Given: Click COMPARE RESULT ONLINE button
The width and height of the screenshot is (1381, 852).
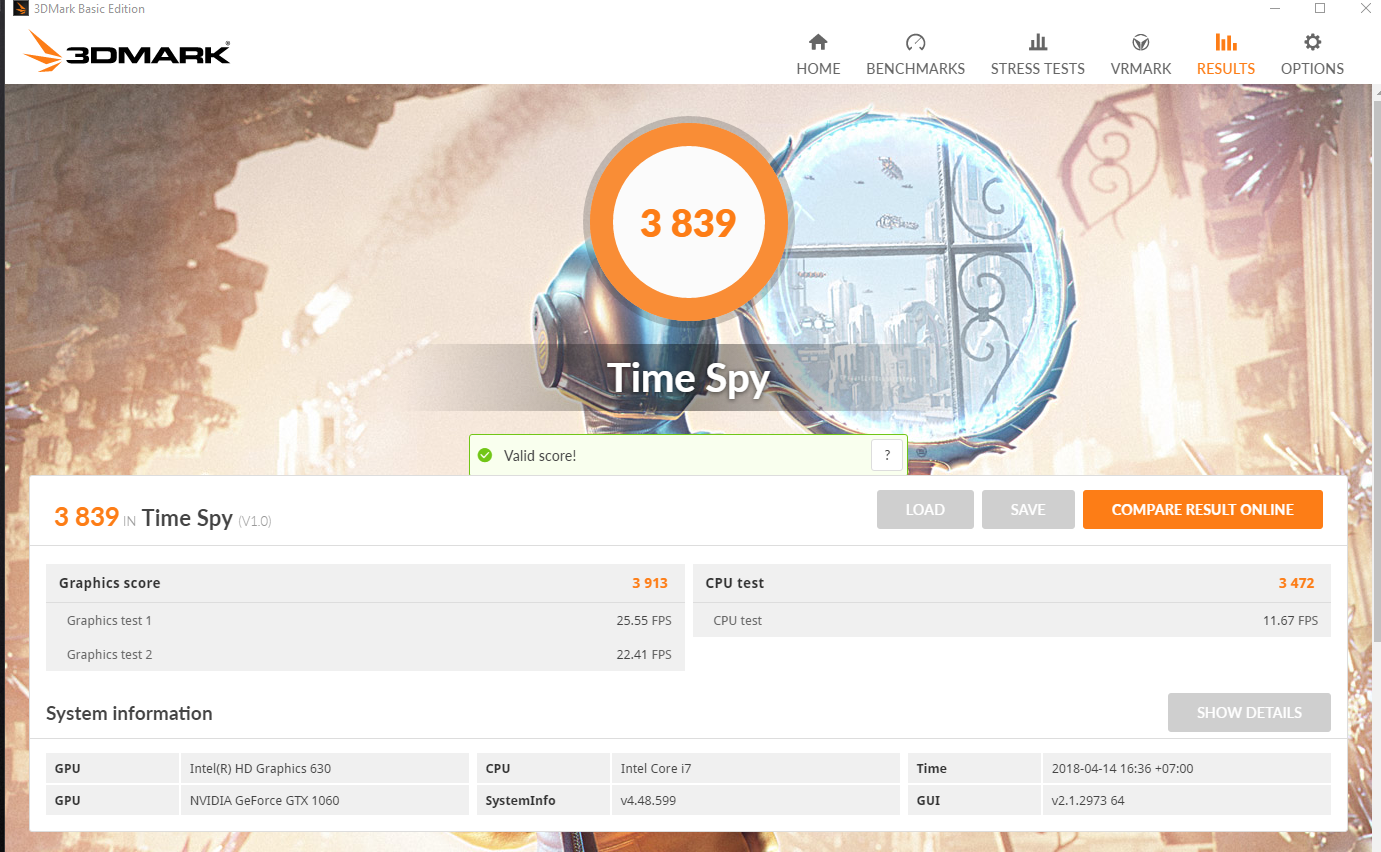Looking at the screenshot, I should pos(1203,510).
